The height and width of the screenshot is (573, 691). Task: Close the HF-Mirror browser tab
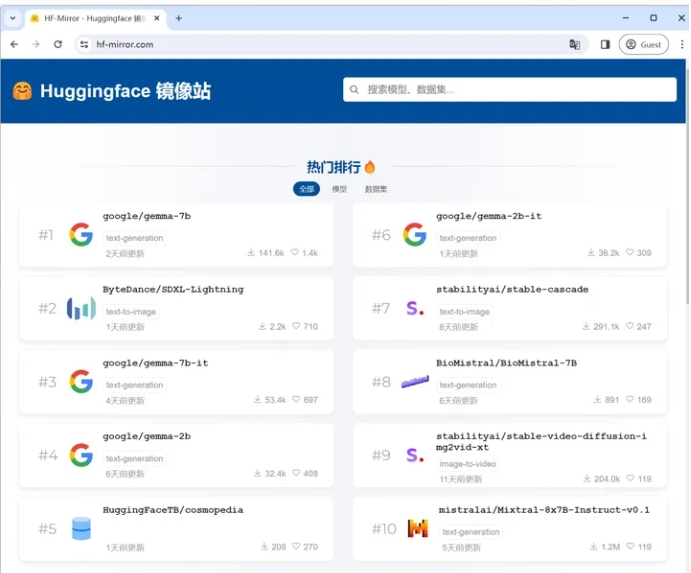pyautogui.click(x=156, y=18)
